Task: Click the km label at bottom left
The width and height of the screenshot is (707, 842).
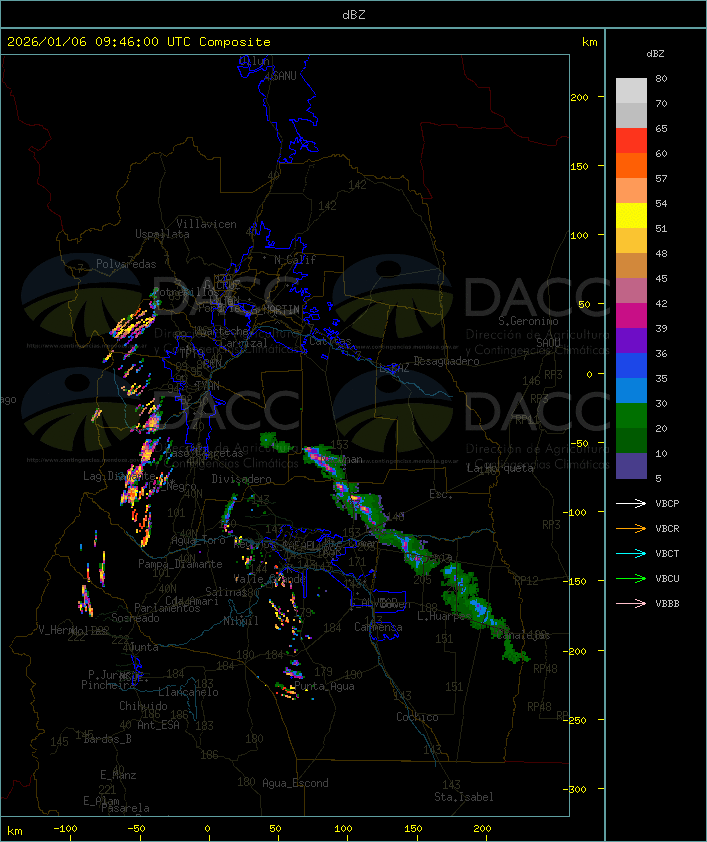Action: [15, 831]
